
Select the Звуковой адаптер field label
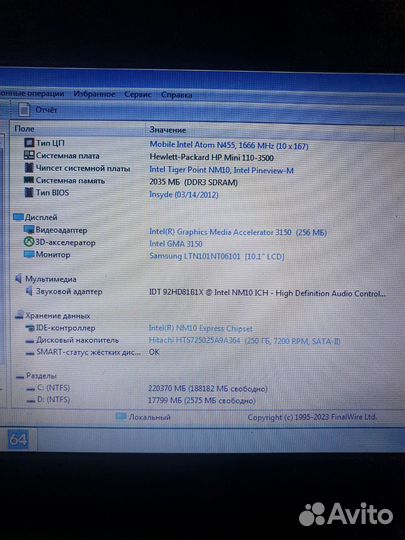[69, 291]
